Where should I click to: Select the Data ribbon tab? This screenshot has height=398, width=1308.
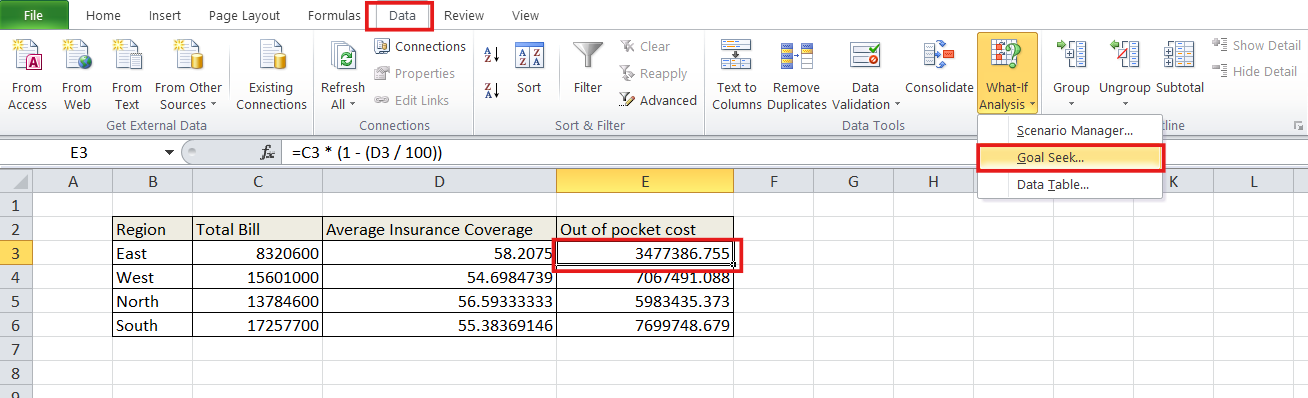click(402, 16)
